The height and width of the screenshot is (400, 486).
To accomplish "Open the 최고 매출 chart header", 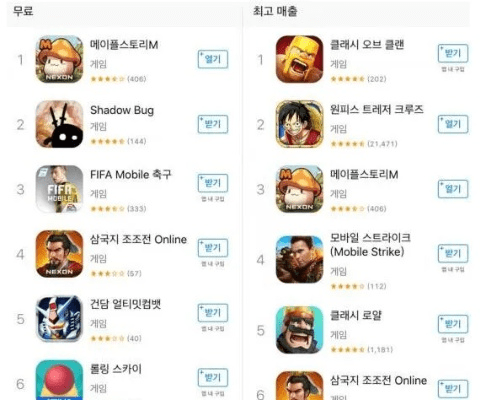I will 275,11.
